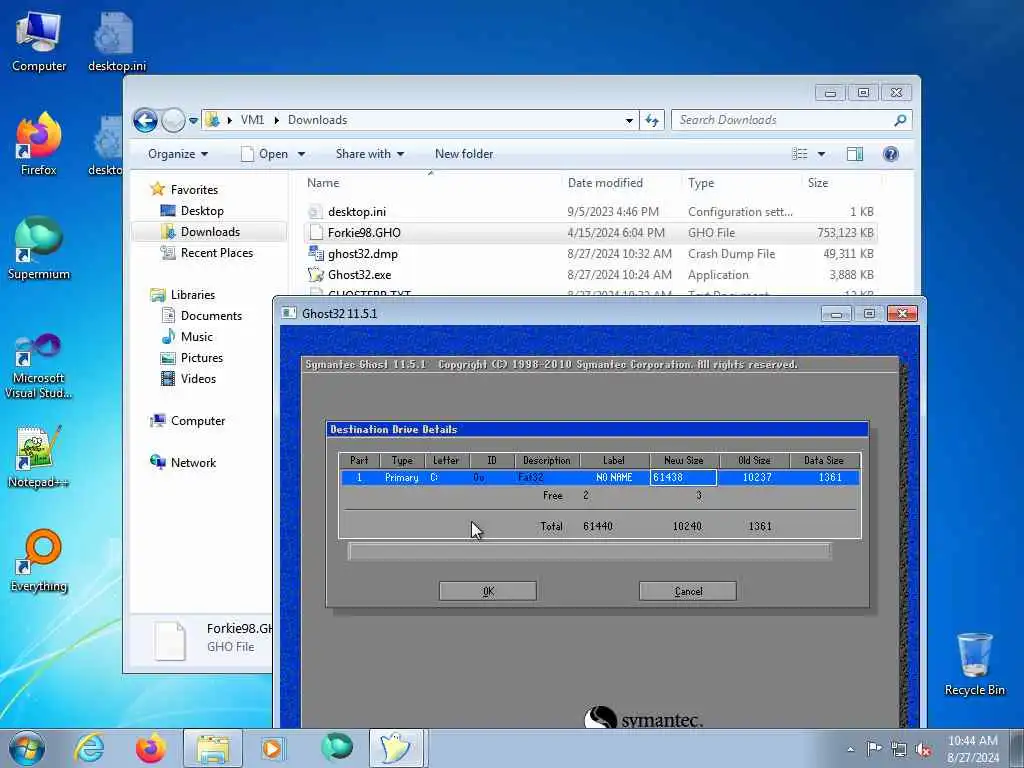Open Explorer help button
Viewport: 1024px width, 768px height.
click(891, 154)
